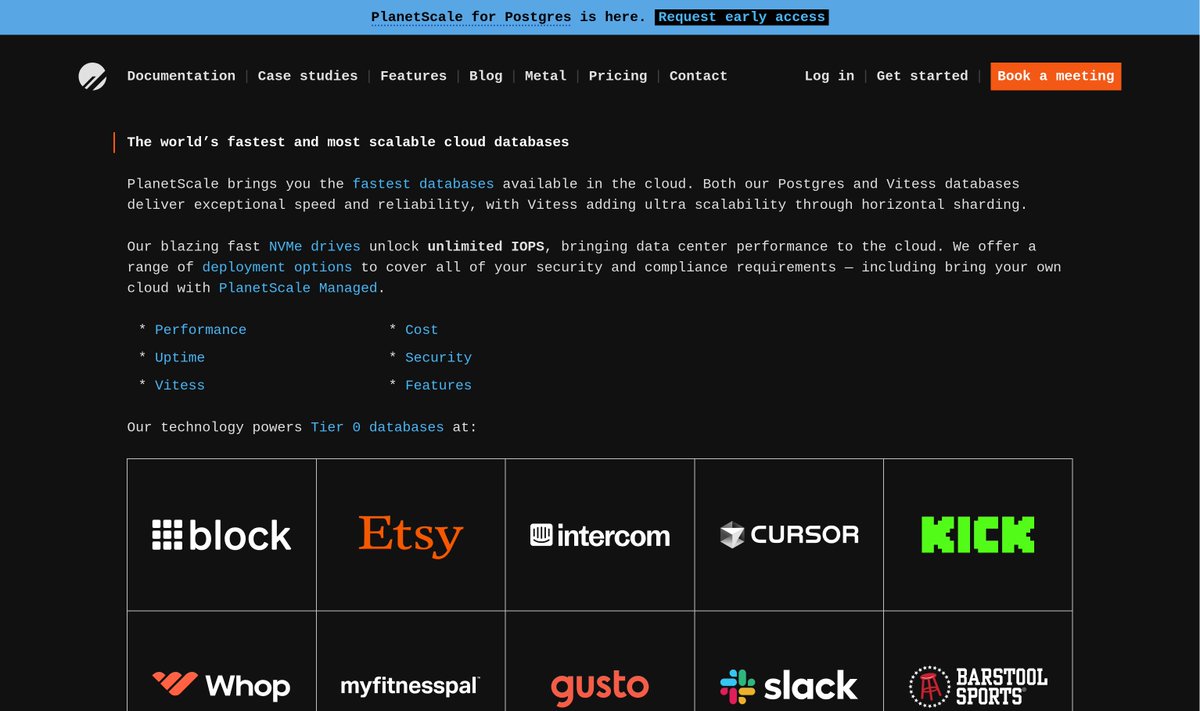The image size is (1200, 711).
Task: Click the Cursor logo tile
Action: click(x=789, y=535)
